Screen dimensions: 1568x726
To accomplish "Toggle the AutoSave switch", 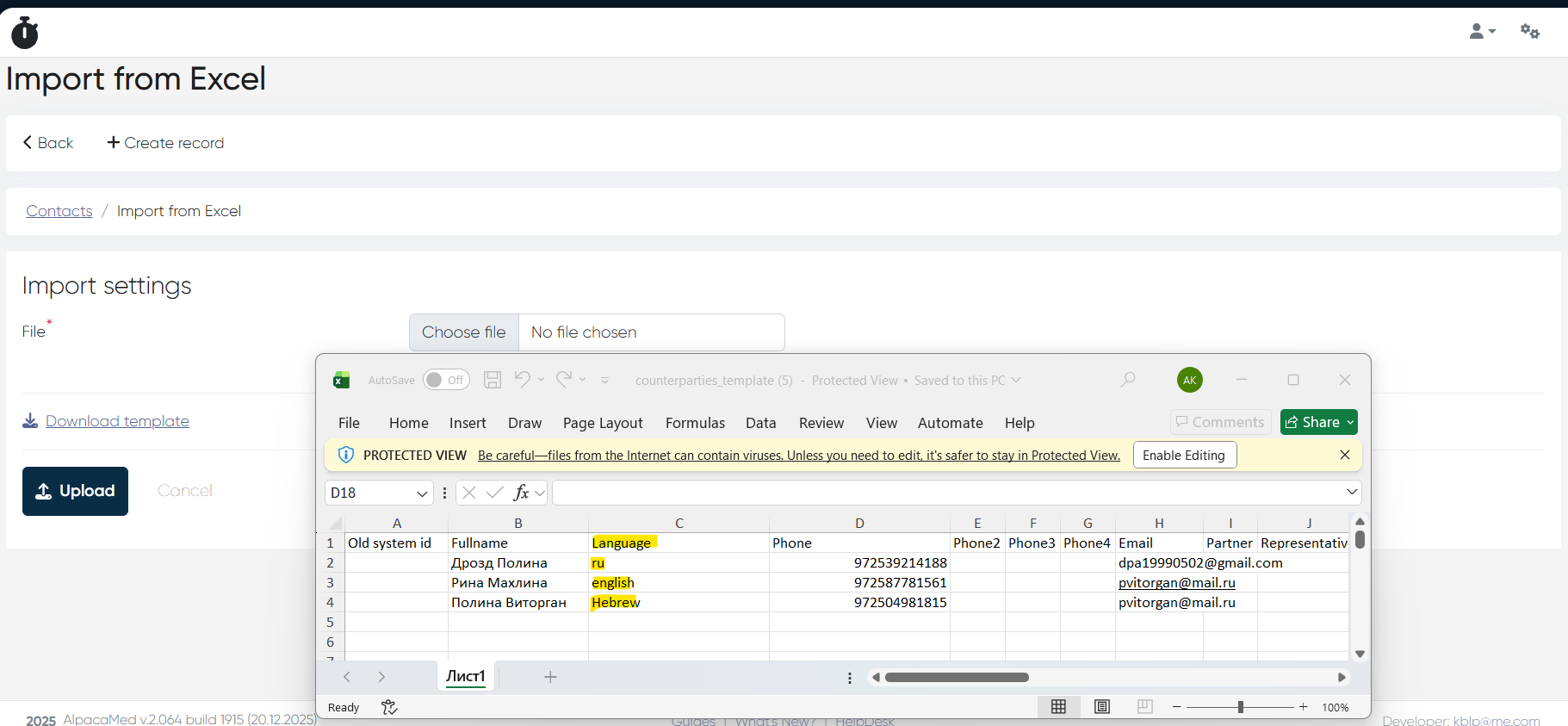I will pos(445,380).
